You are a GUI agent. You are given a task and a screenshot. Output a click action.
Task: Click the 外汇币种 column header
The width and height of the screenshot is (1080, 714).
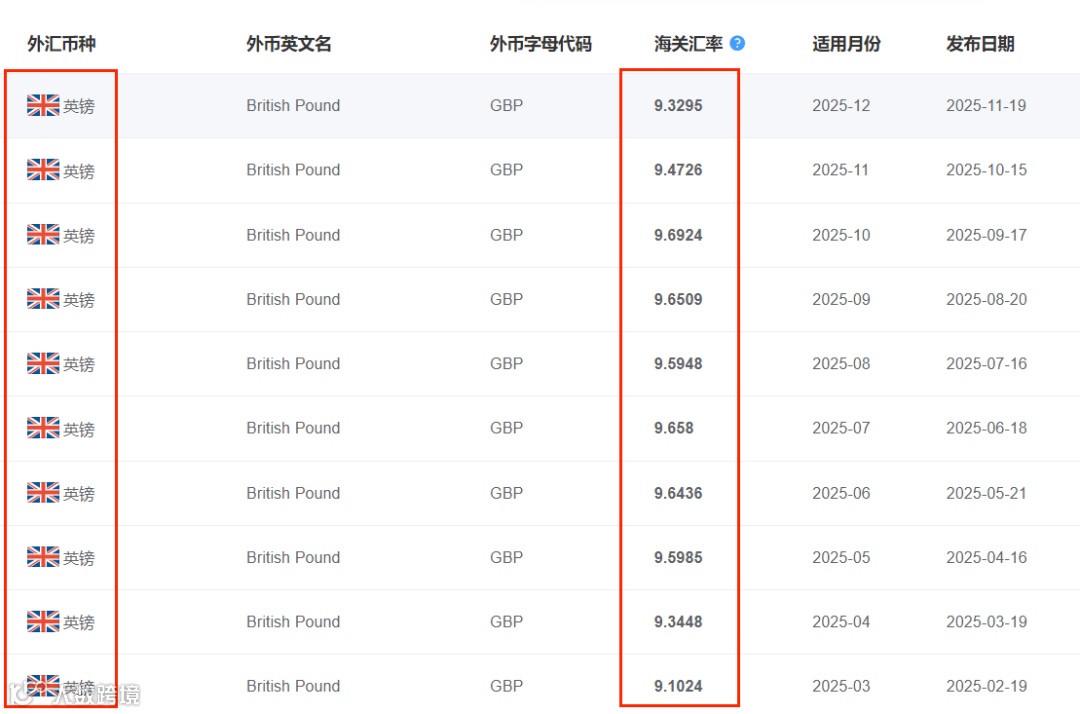61,44
